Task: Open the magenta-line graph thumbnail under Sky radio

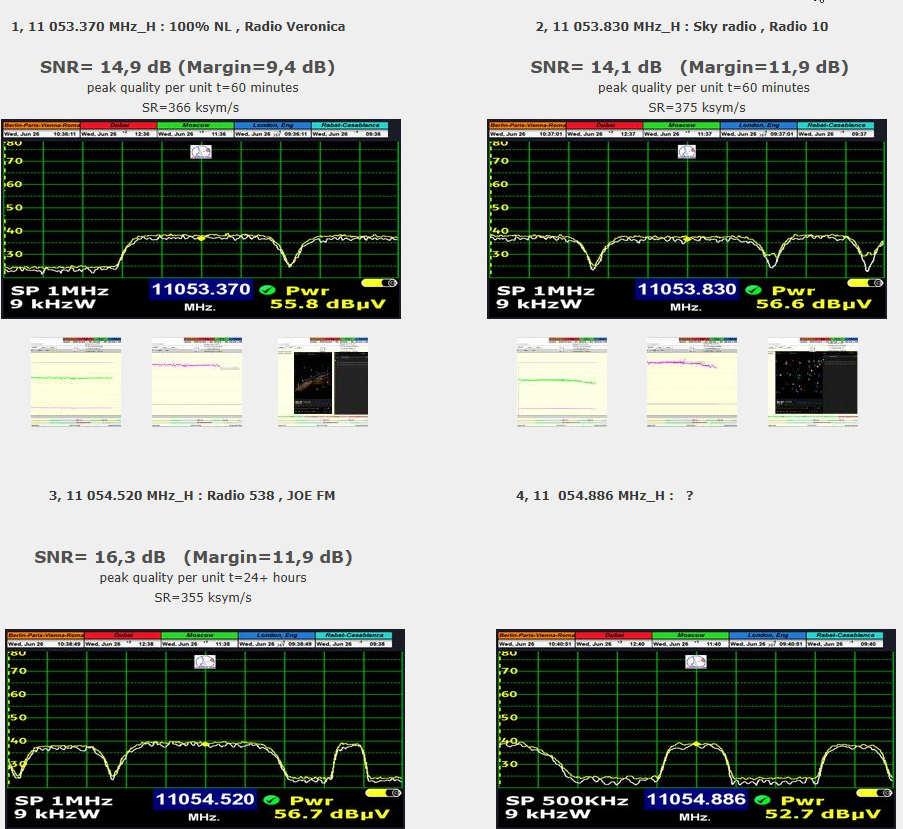Action: pyautogui.click(x=683, y=383)
